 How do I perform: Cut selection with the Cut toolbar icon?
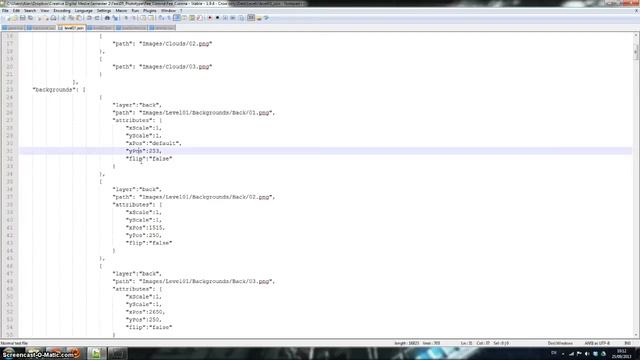pyautogui.click(x=63, y=18)
